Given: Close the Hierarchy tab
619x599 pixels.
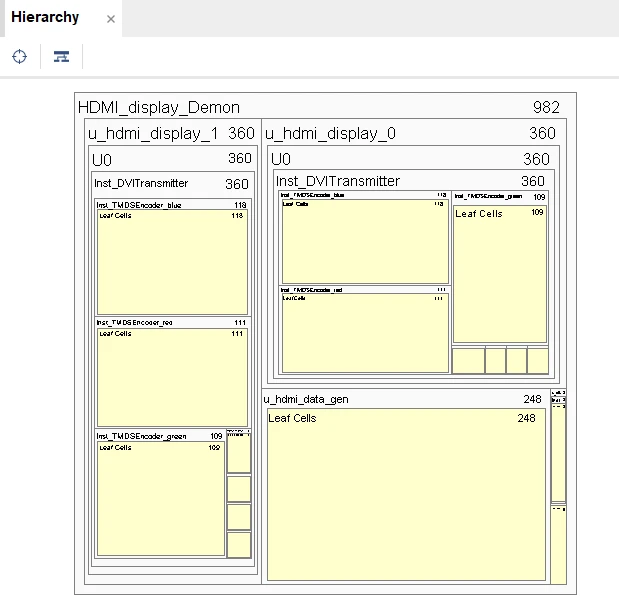Looking at the screenshot, I should (110, 19).
